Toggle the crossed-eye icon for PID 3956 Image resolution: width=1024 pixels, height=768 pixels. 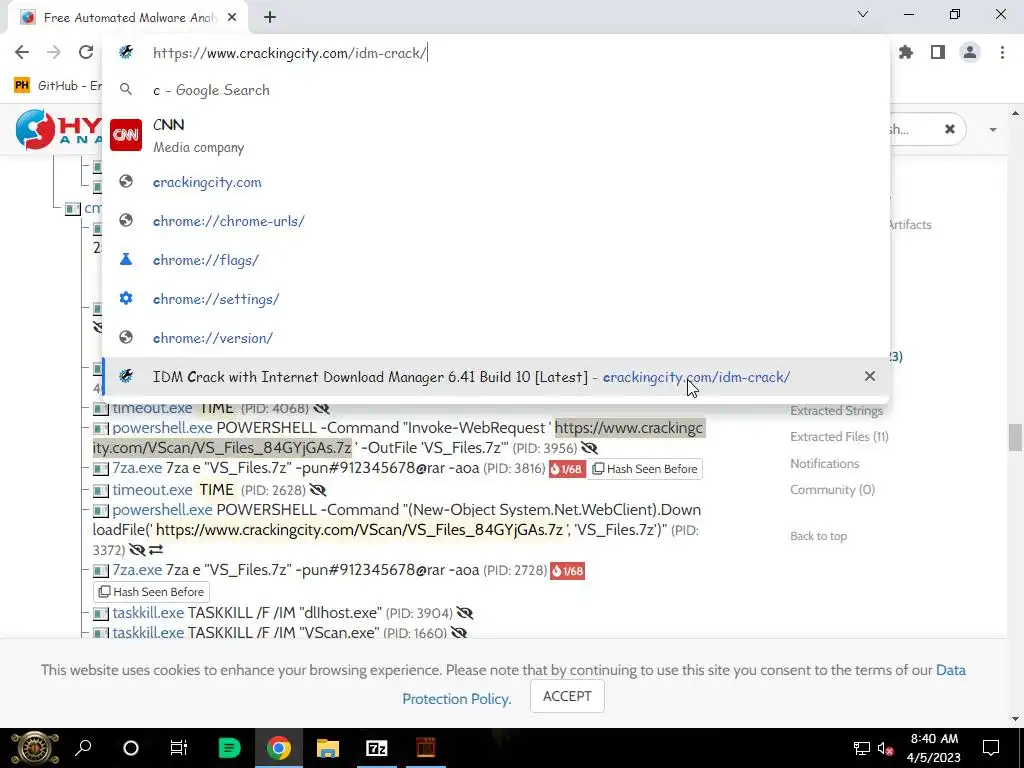(589, 448)
